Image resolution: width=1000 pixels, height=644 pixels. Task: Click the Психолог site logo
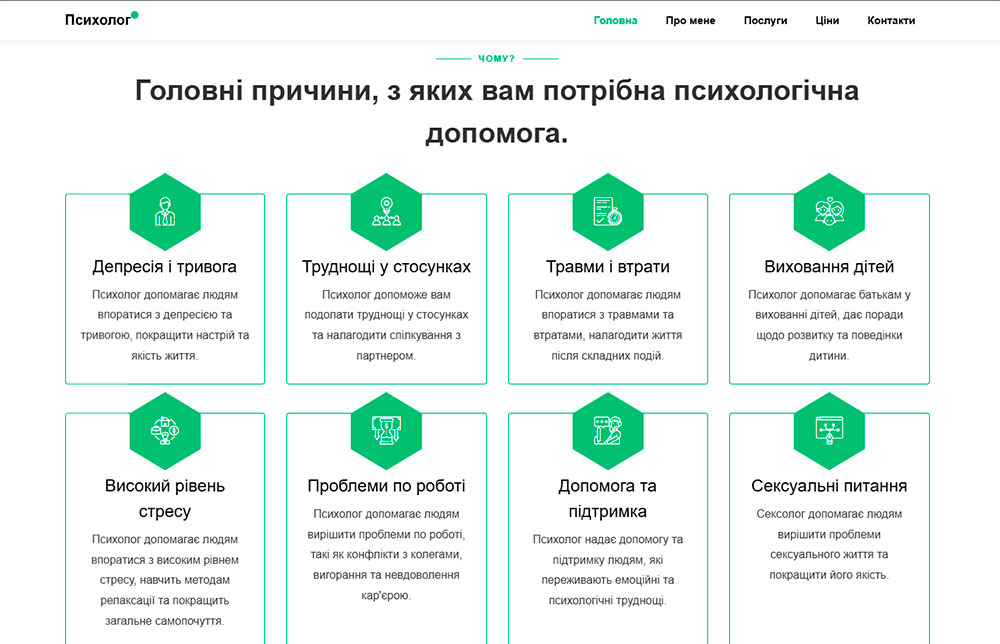(x=100, y=20)
